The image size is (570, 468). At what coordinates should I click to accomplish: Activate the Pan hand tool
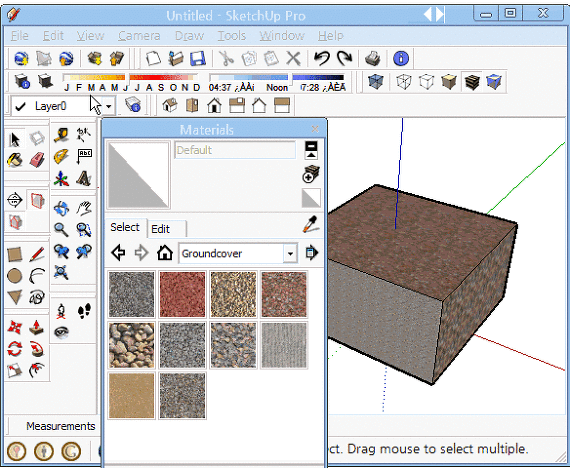[x=84, y=208]
